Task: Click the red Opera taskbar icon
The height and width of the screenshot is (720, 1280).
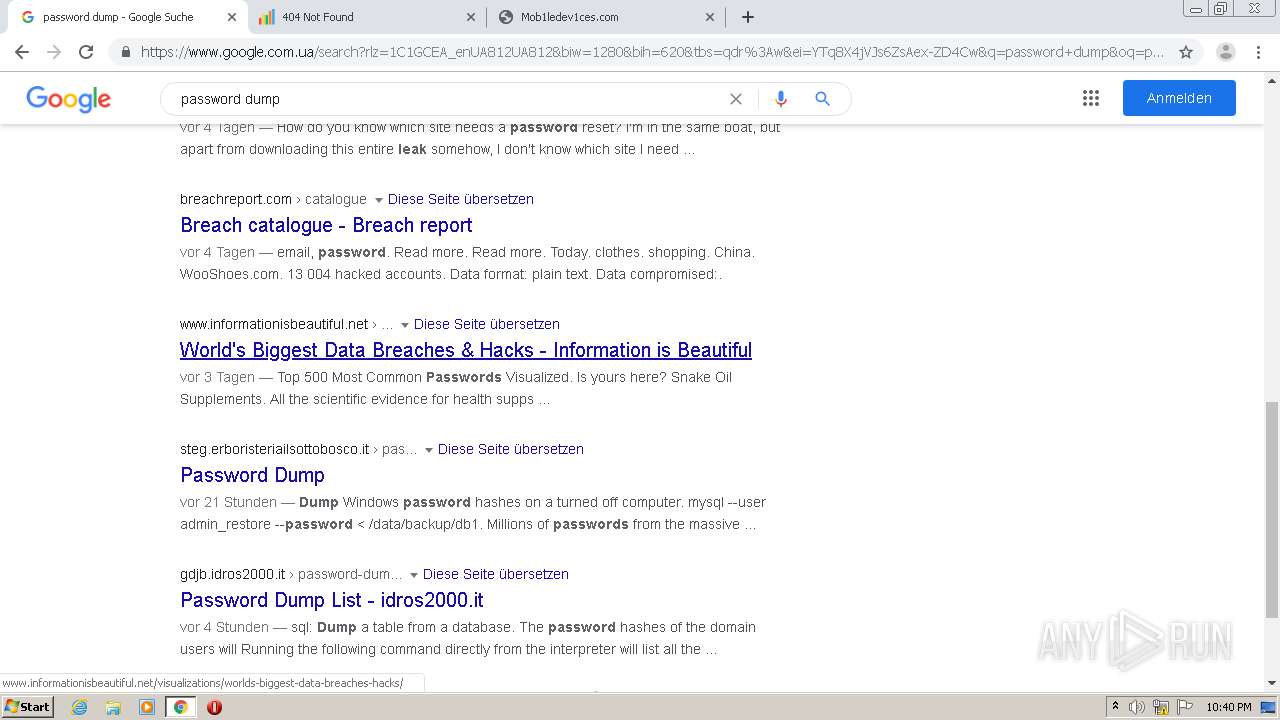Action: coord(214,707)
